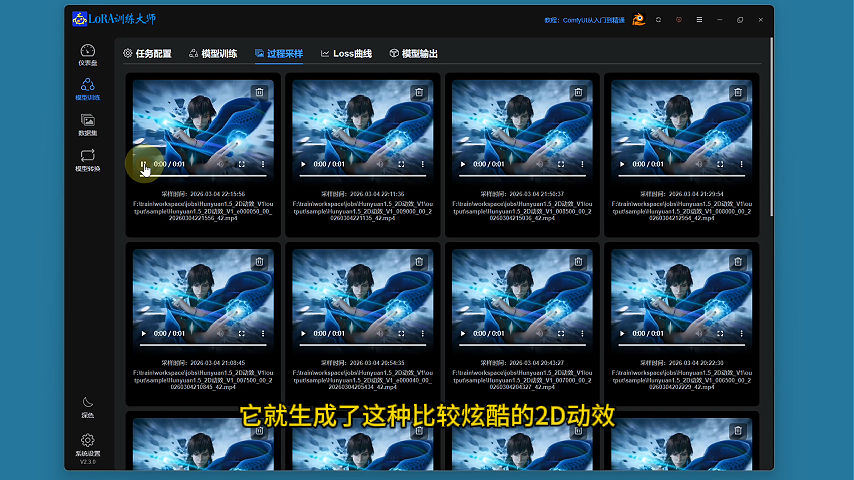The width and height of the screenshot is (854, 480).
Task: Open the 模型训练 sidebar section
Action: 87,89
